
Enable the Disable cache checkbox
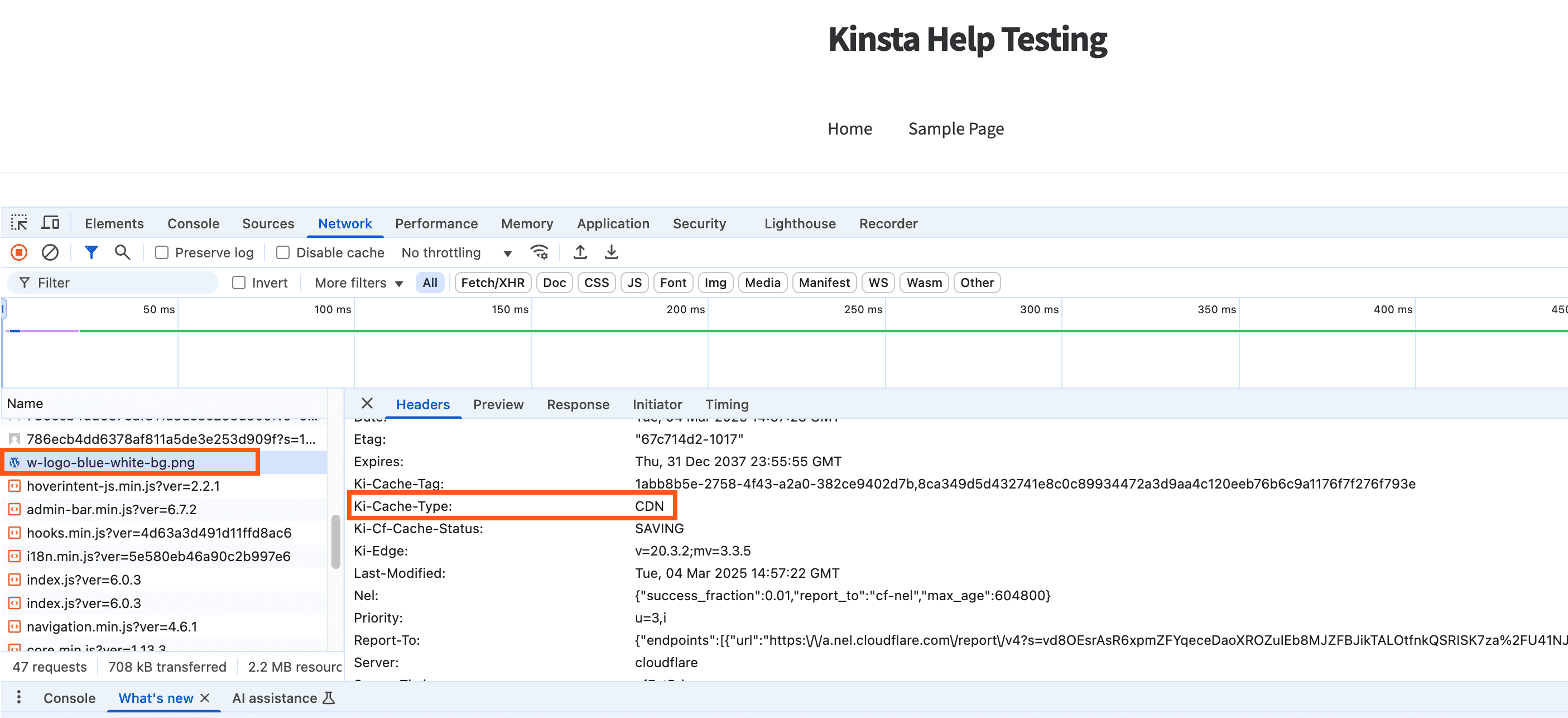point(283,253)
